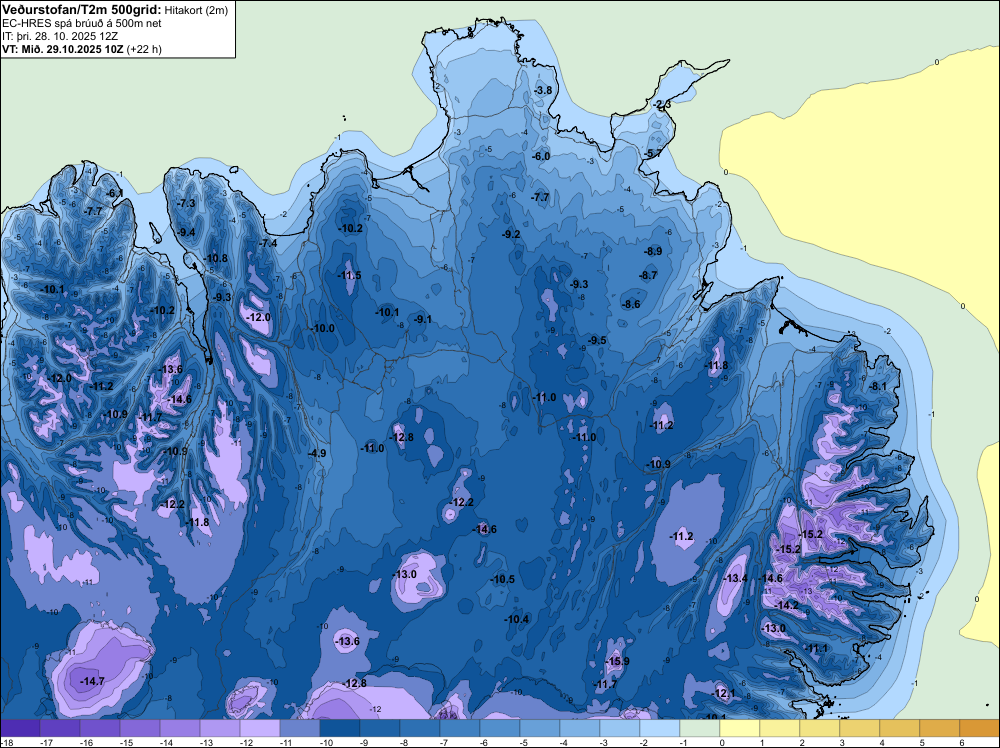Click the map temperature value "-11.5"

(x=349, y=275)
